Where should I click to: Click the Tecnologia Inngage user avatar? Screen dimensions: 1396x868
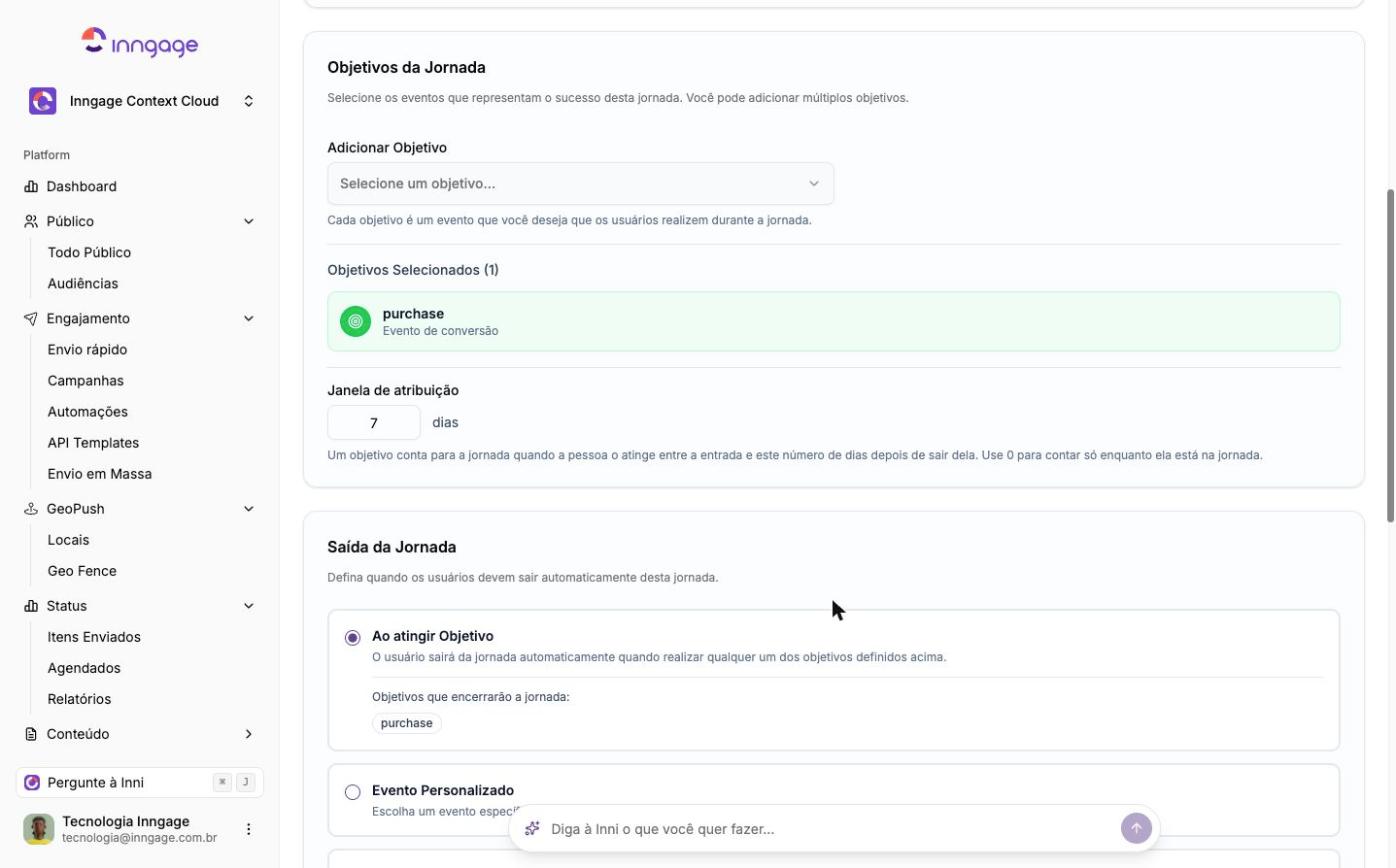[39, 829]
